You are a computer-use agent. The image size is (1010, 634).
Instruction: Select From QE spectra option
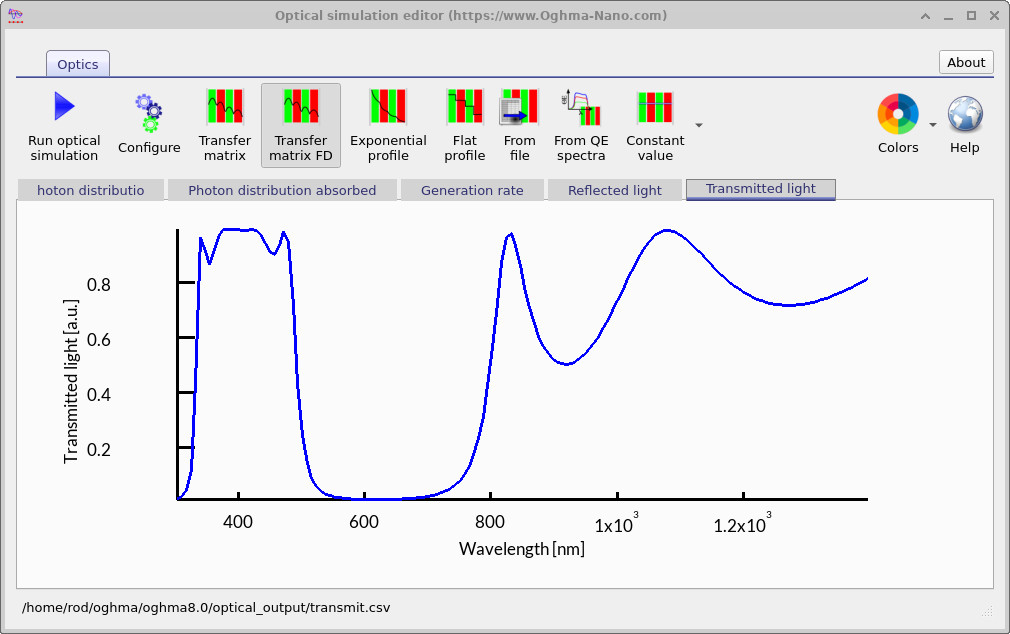581,125
